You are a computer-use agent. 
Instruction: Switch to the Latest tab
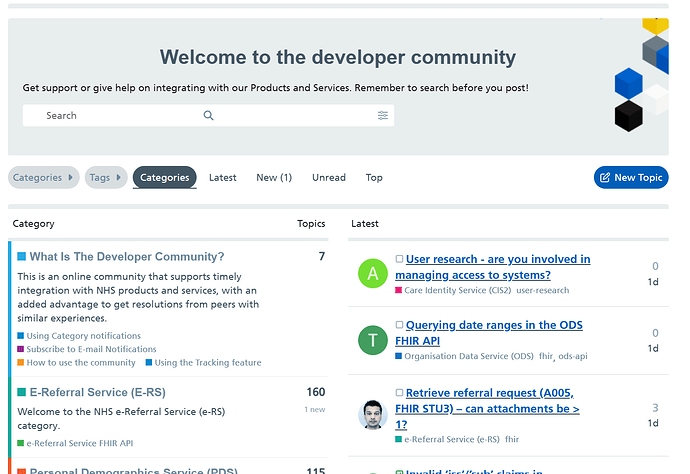pyautogui.click(x=222, y=178)
